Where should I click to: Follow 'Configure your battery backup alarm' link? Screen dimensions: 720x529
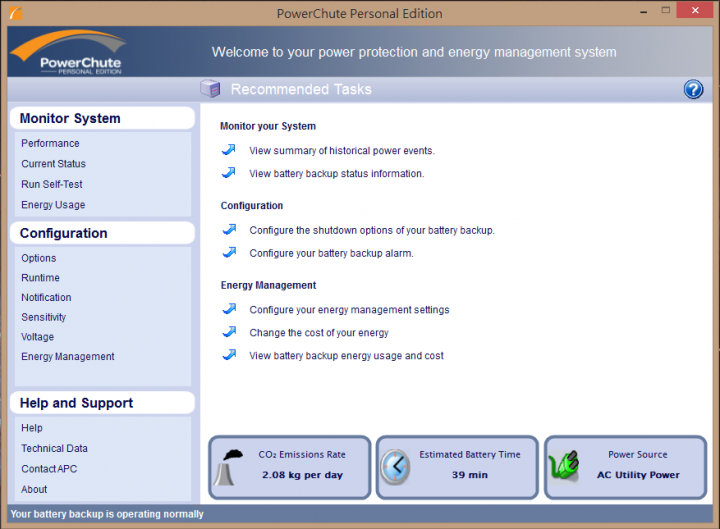[x=331, y=253]
